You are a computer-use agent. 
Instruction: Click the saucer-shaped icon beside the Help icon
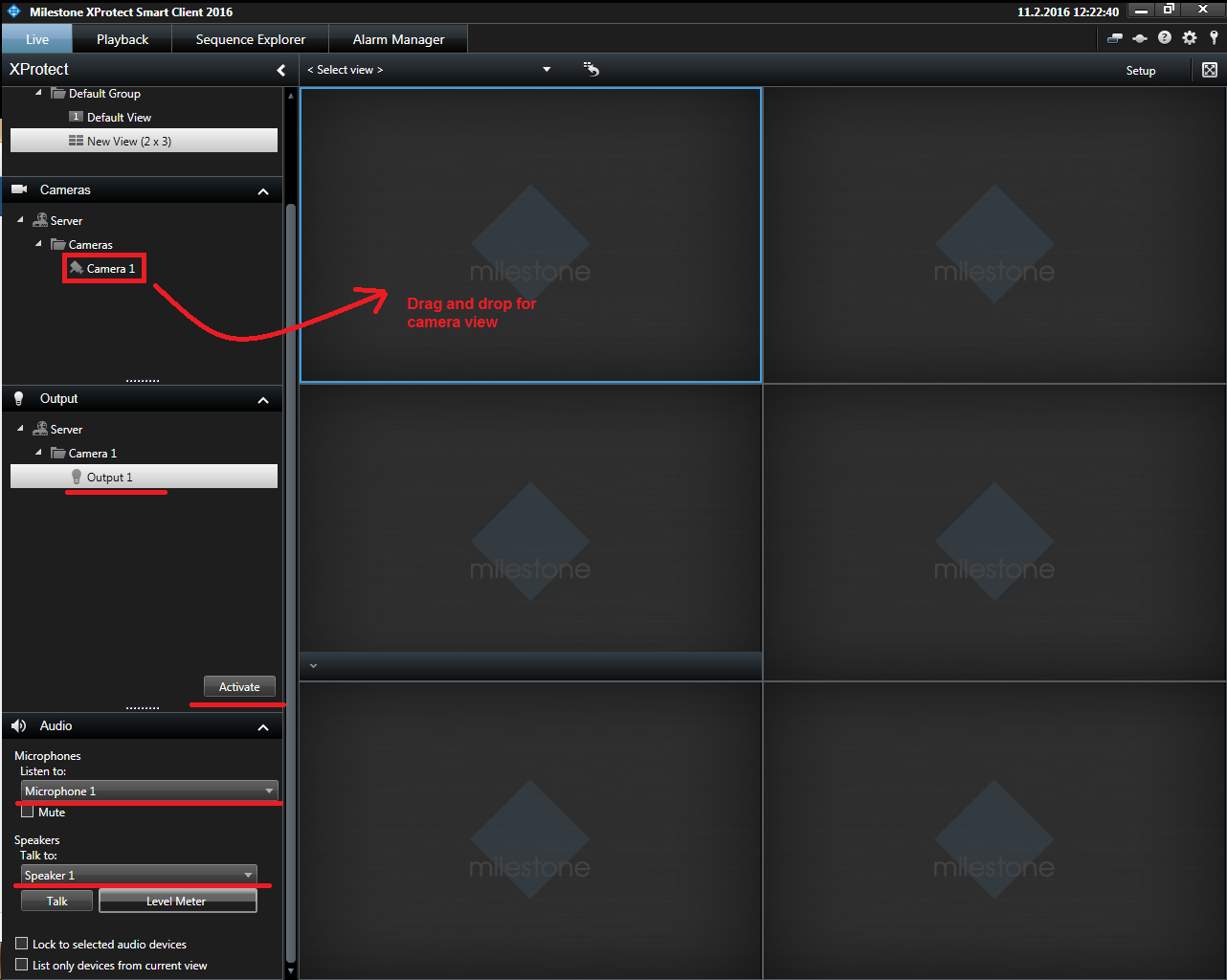[x=1139, y=38]
